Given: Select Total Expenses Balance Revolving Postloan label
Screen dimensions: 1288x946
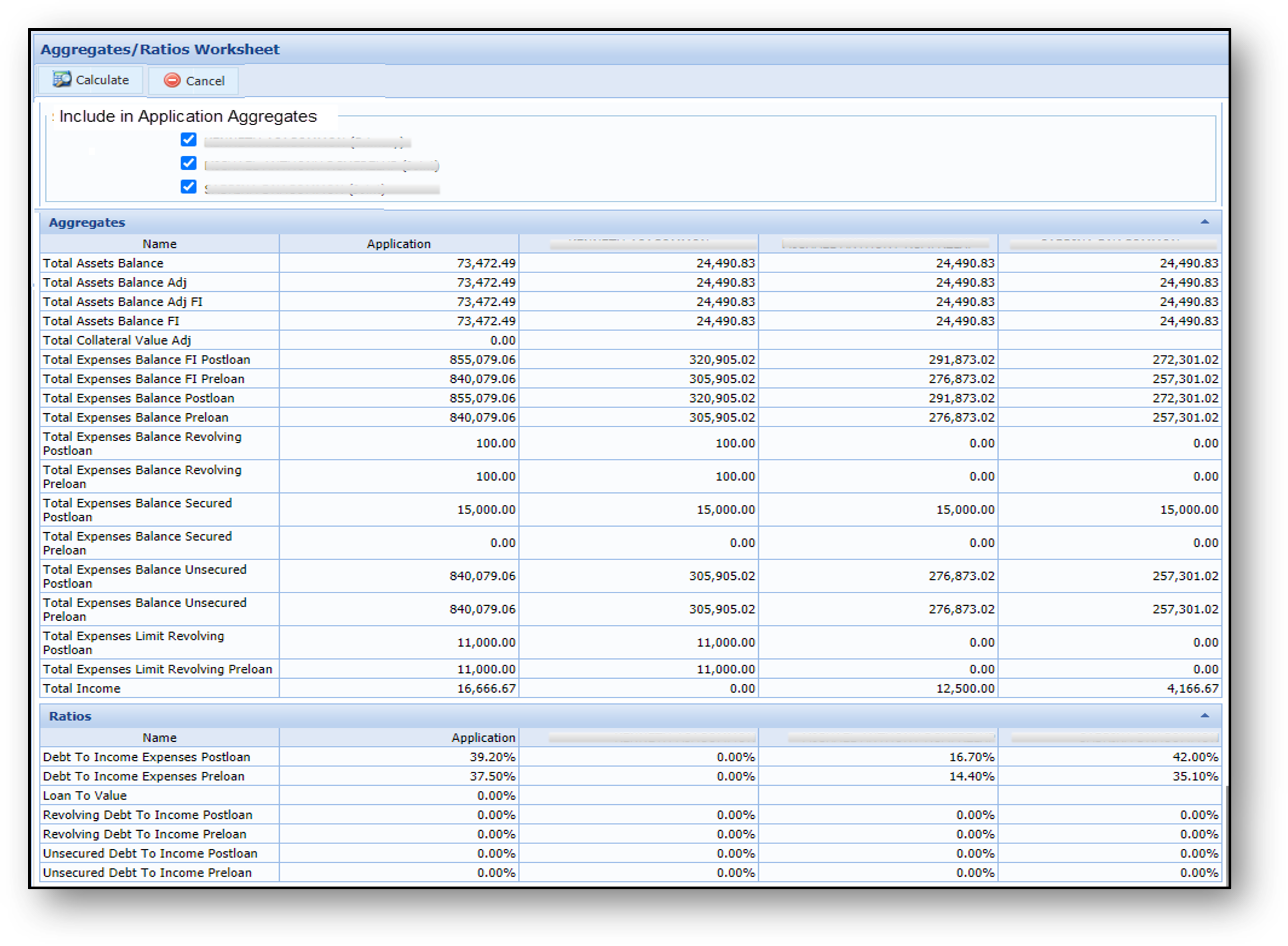Looking at the screenshot, I should click(x=142, y=443).
